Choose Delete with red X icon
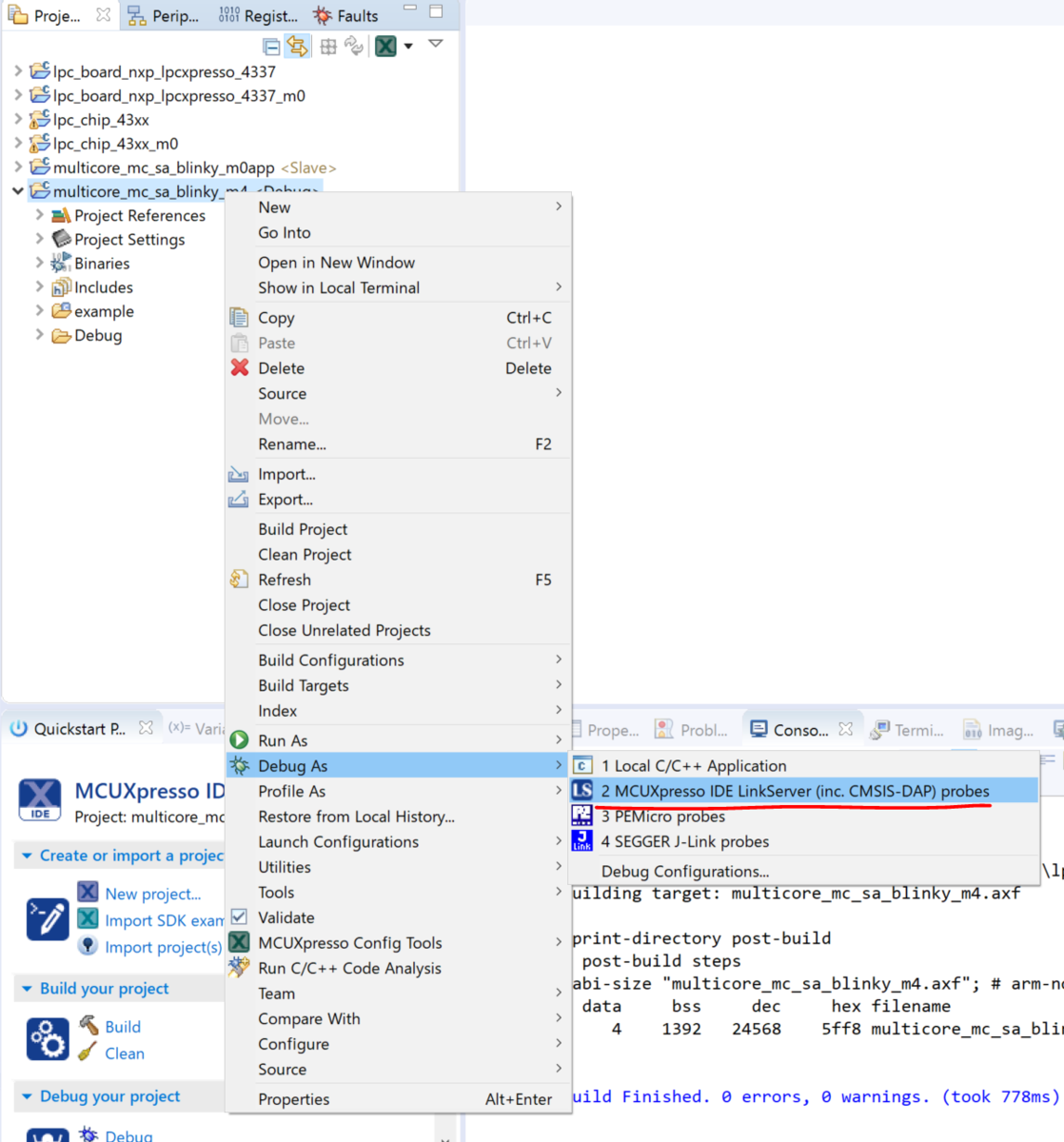The image size is (1064, 1142). [398, 368]
